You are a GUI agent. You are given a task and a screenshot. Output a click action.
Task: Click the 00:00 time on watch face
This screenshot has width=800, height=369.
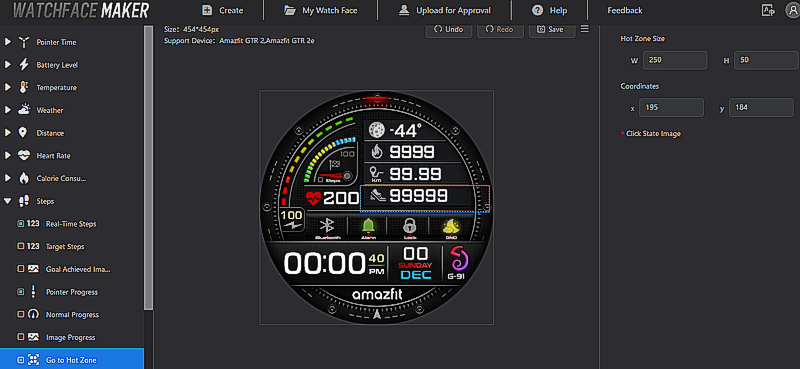tap(324, 264)
